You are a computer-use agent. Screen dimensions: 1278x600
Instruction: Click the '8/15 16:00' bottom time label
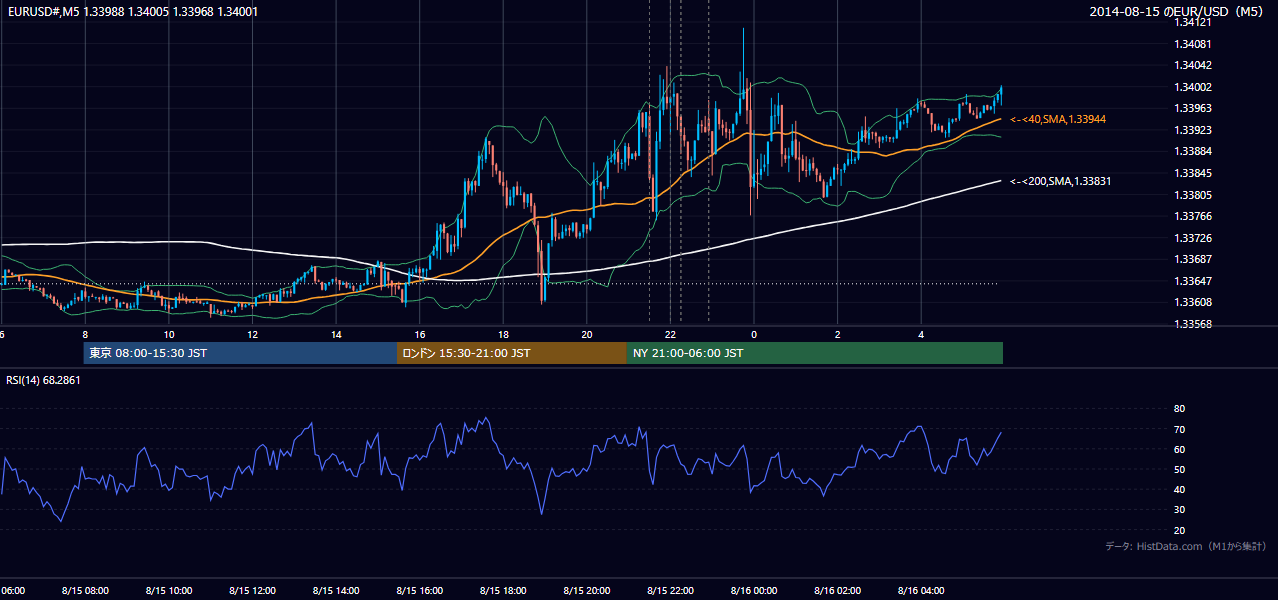click(x=420, y=591)
